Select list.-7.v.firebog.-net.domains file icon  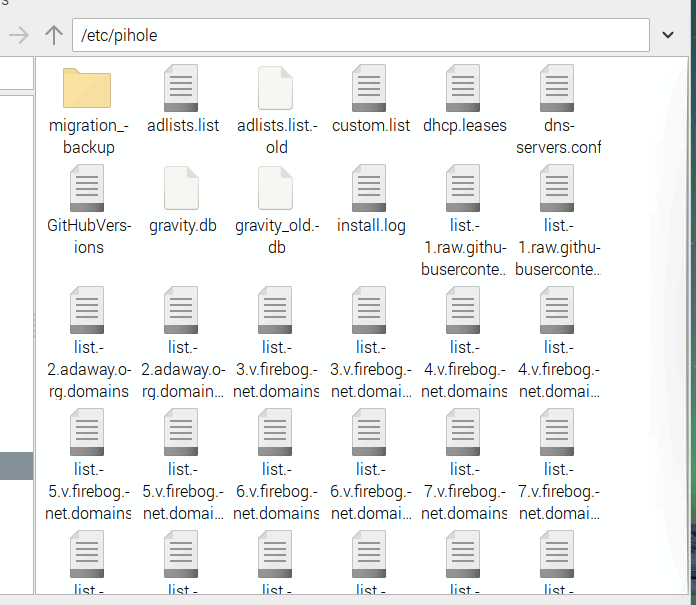(x=463, y=432)
